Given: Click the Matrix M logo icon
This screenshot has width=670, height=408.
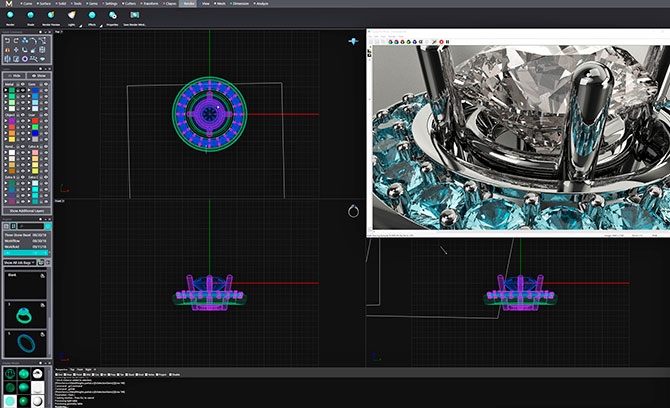Looking at the screenshot, I should (x=7, y=4).
